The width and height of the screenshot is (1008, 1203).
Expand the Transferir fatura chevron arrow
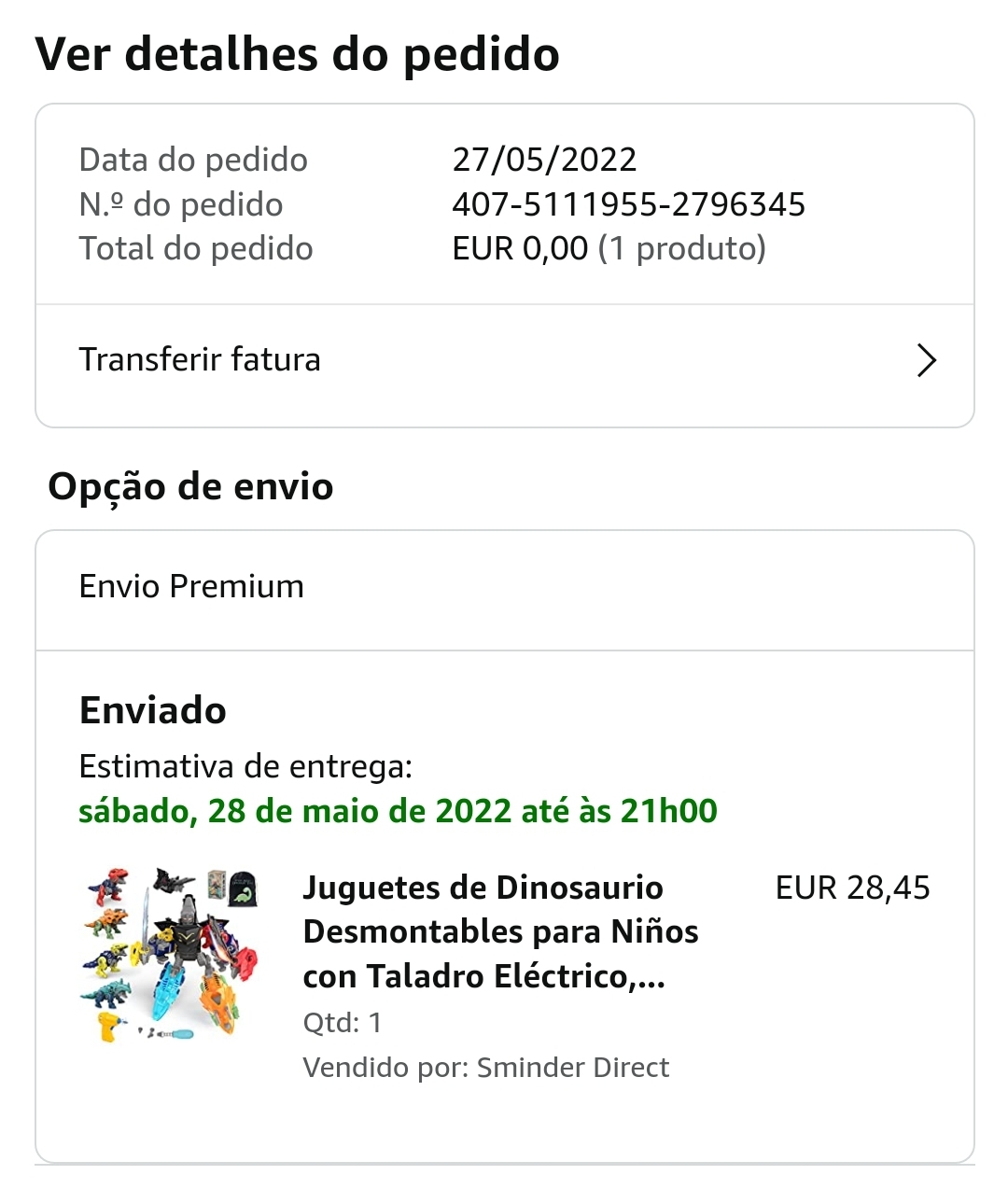point(926,360)
